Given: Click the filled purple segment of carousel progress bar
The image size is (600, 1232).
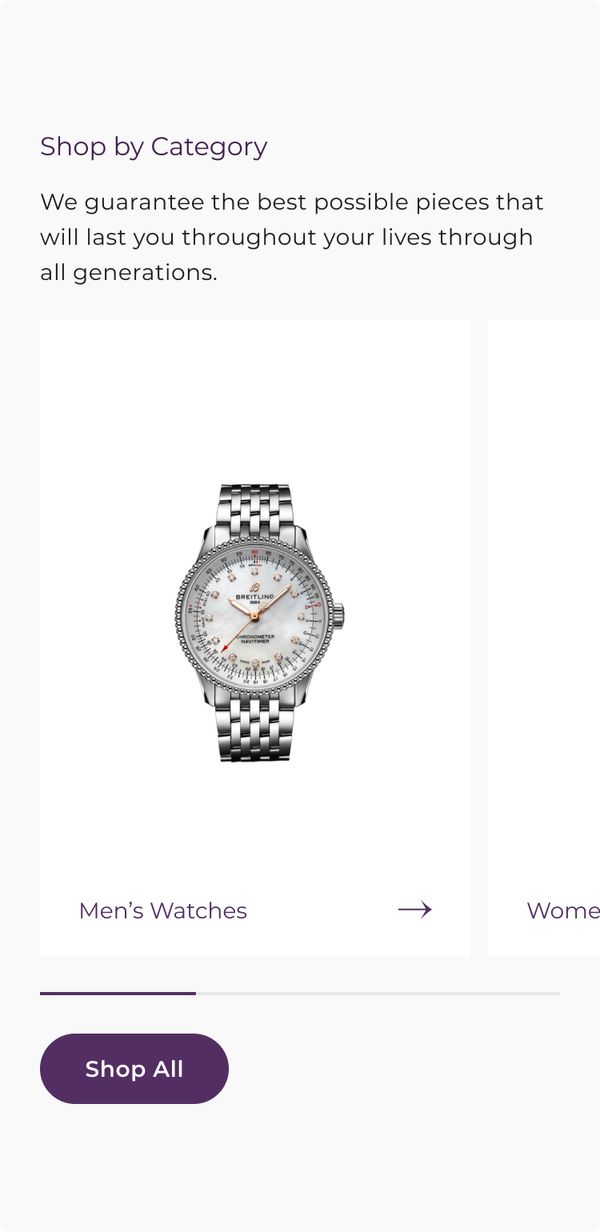Looking at the screenshot, I should coord(118,993).
